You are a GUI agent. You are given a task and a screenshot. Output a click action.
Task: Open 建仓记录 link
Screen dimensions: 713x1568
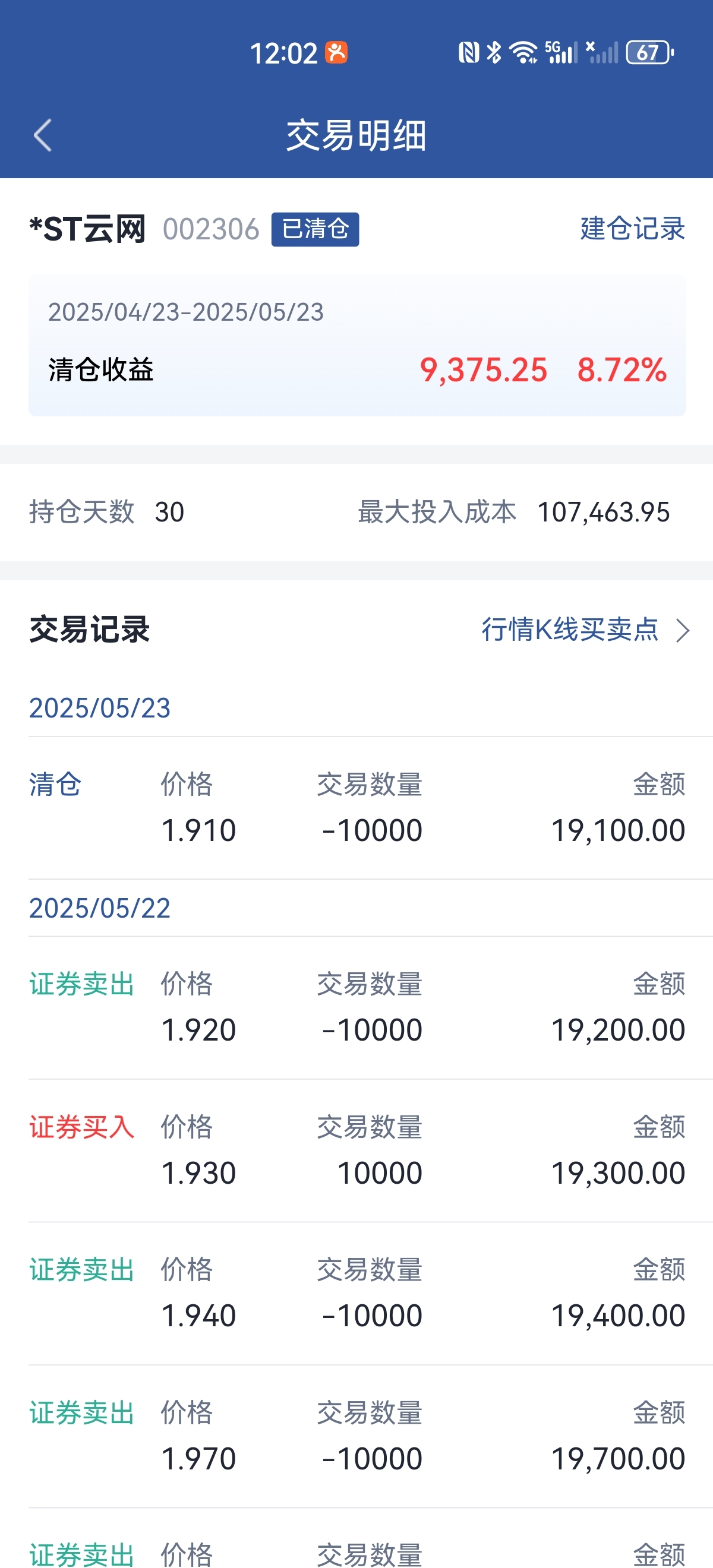click(632, 229)
